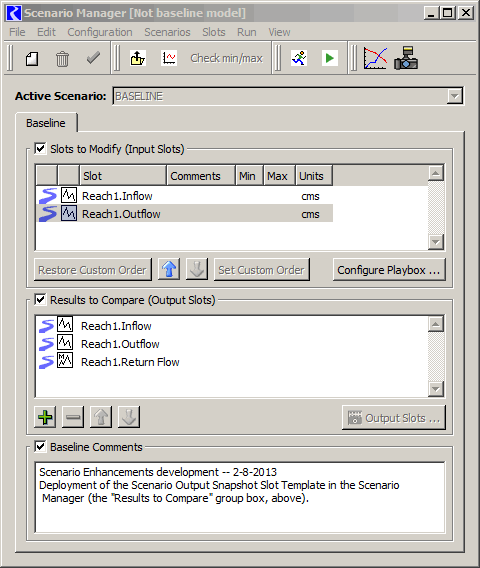The image size is (480, 568).
Task: Click the new scenario page icon
Action: tap(32, 58)
